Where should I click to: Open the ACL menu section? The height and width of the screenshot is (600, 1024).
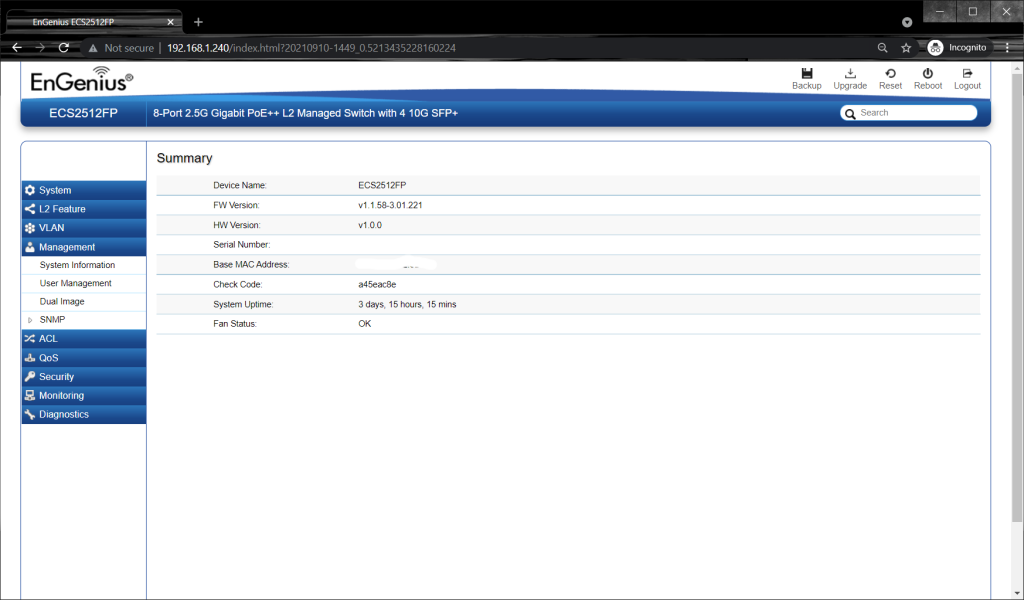pyautogui.click(x=84, y=338)
